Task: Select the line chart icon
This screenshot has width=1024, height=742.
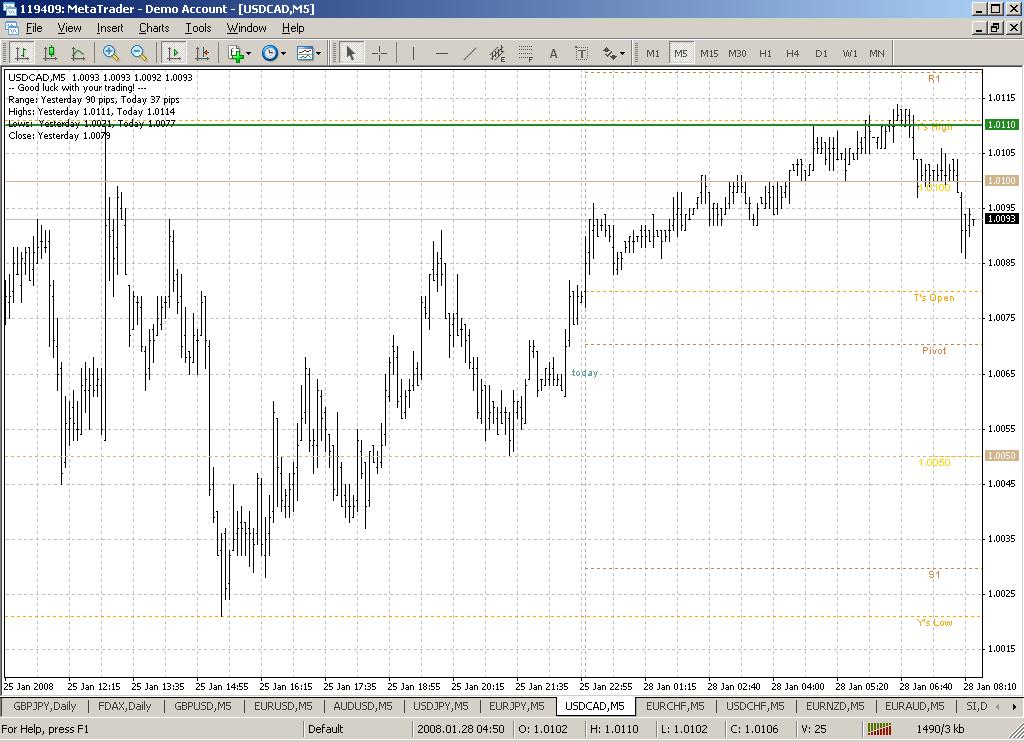Action: (x=77, y=53)
